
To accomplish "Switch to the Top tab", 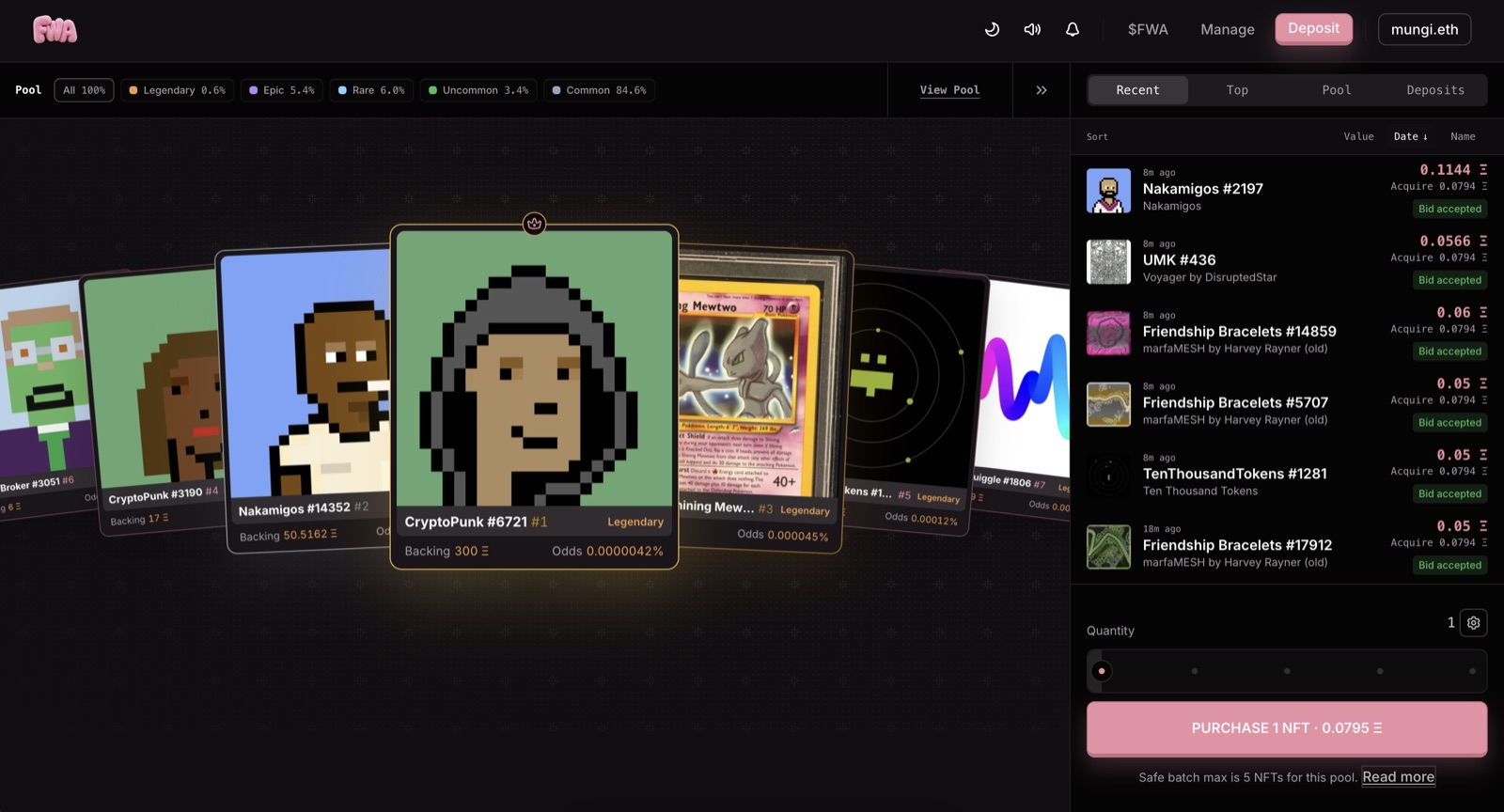I will (x=1237, y=90).
